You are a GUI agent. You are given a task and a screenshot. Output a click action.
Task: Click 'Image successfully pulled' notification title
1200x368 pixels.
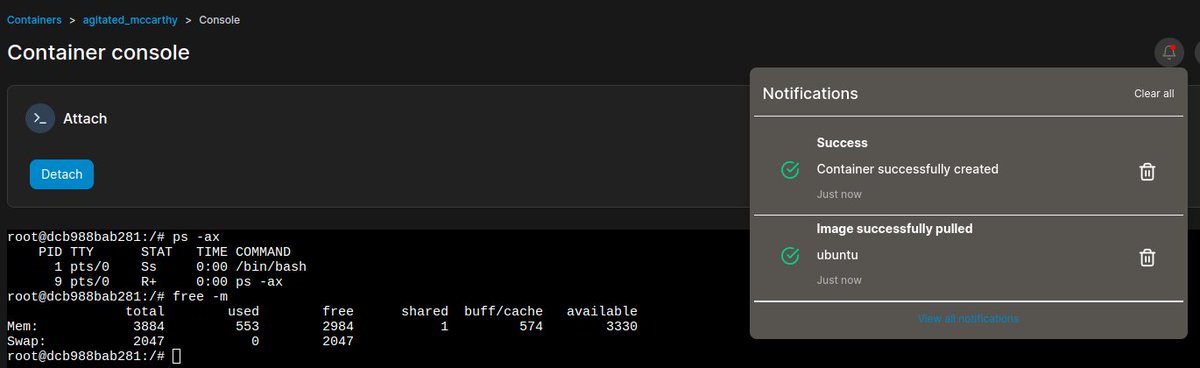tap(895, 229)
